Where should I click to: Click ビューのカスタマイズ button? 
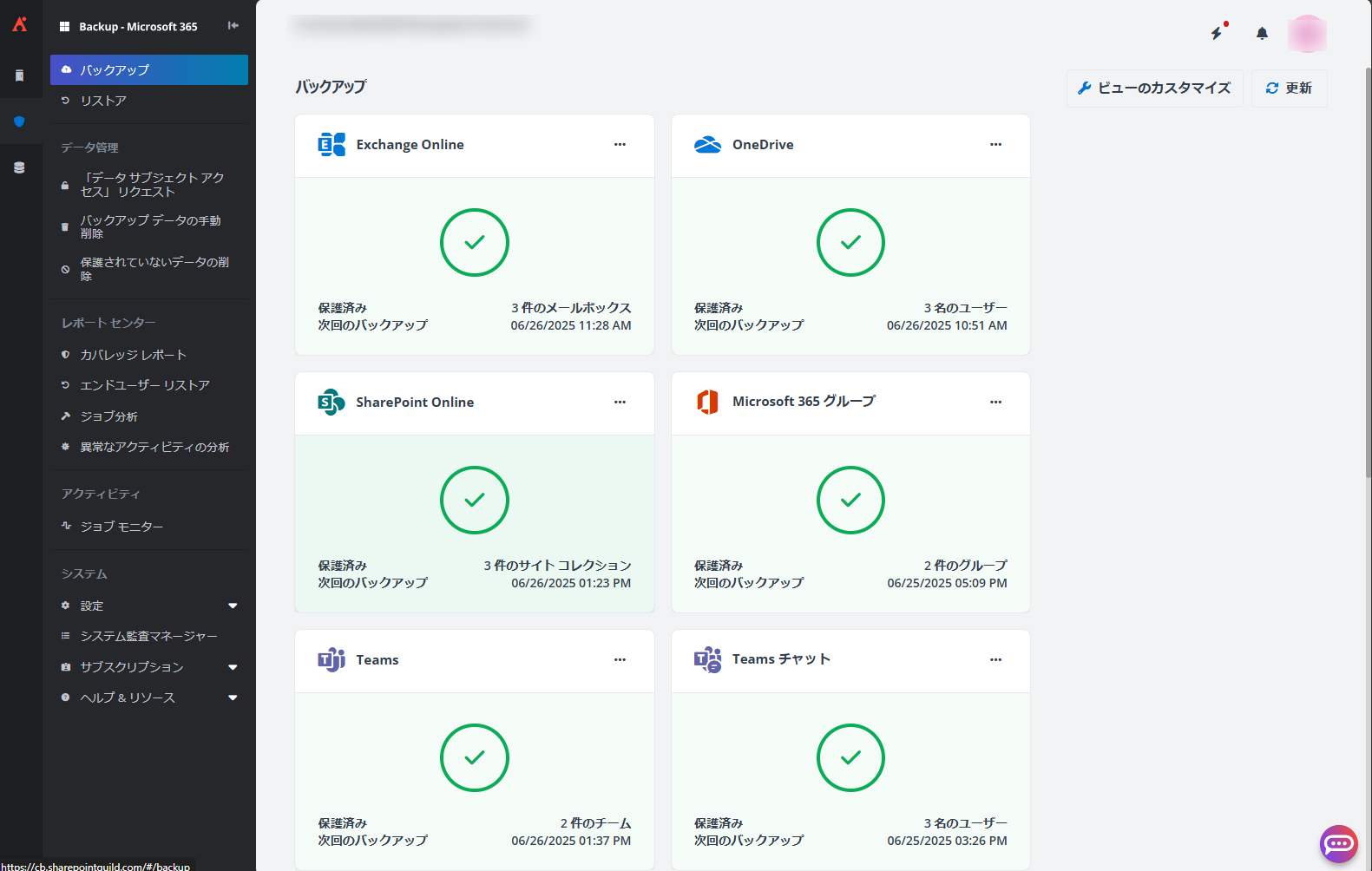click(1154, 88)
